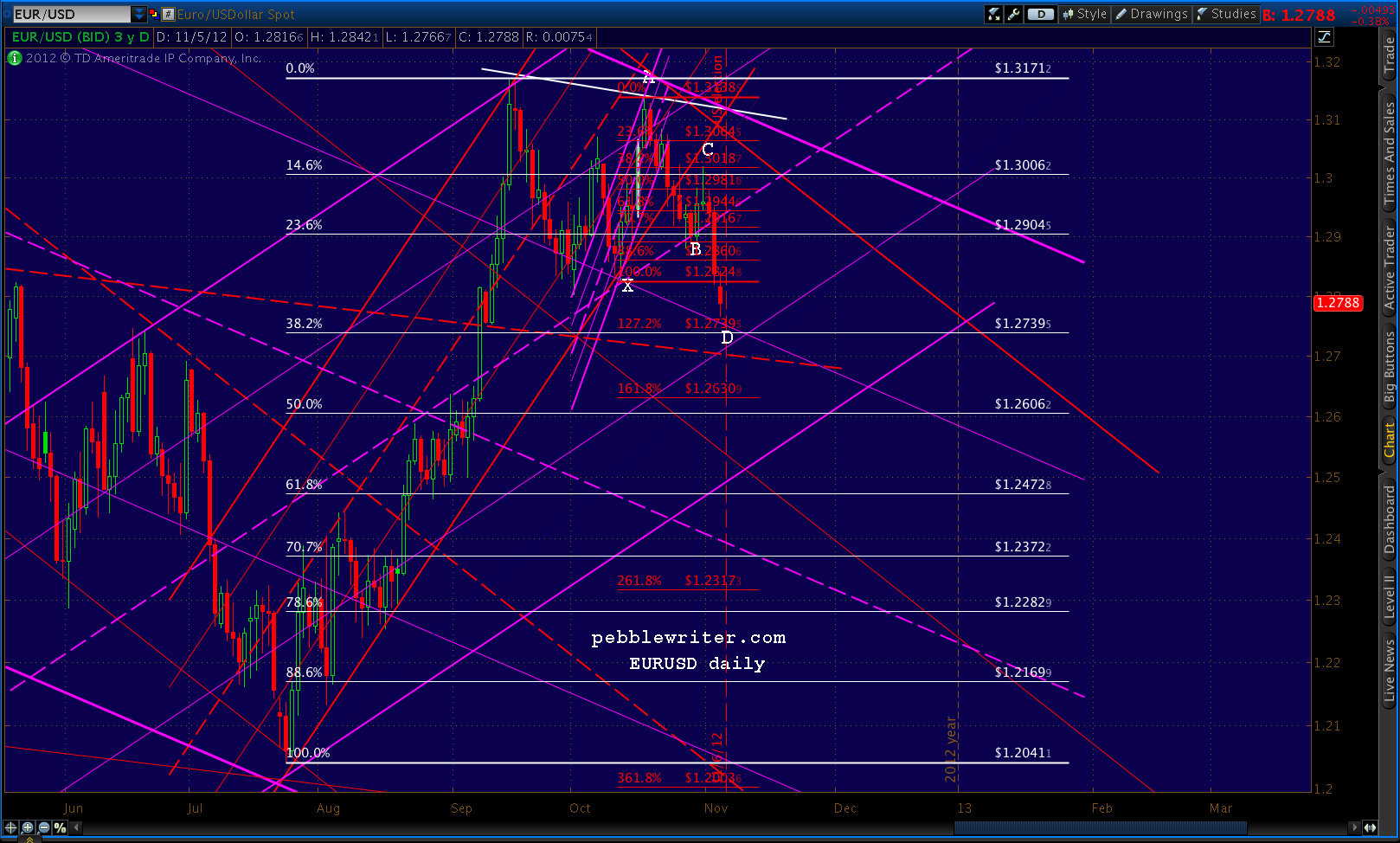Click the $1.21699 Fibonacci level label
Screen dimensions: 1400x843
pos(1023,672)
